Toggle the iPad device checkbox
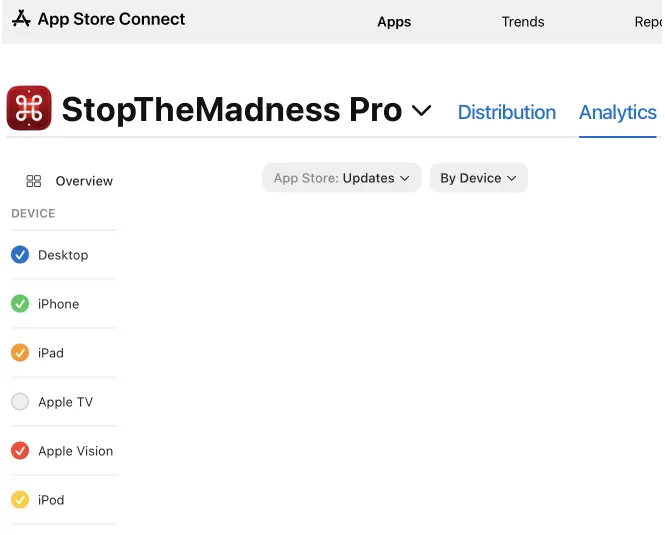Viewport: 665px width, 535px height. pos(20,353)
